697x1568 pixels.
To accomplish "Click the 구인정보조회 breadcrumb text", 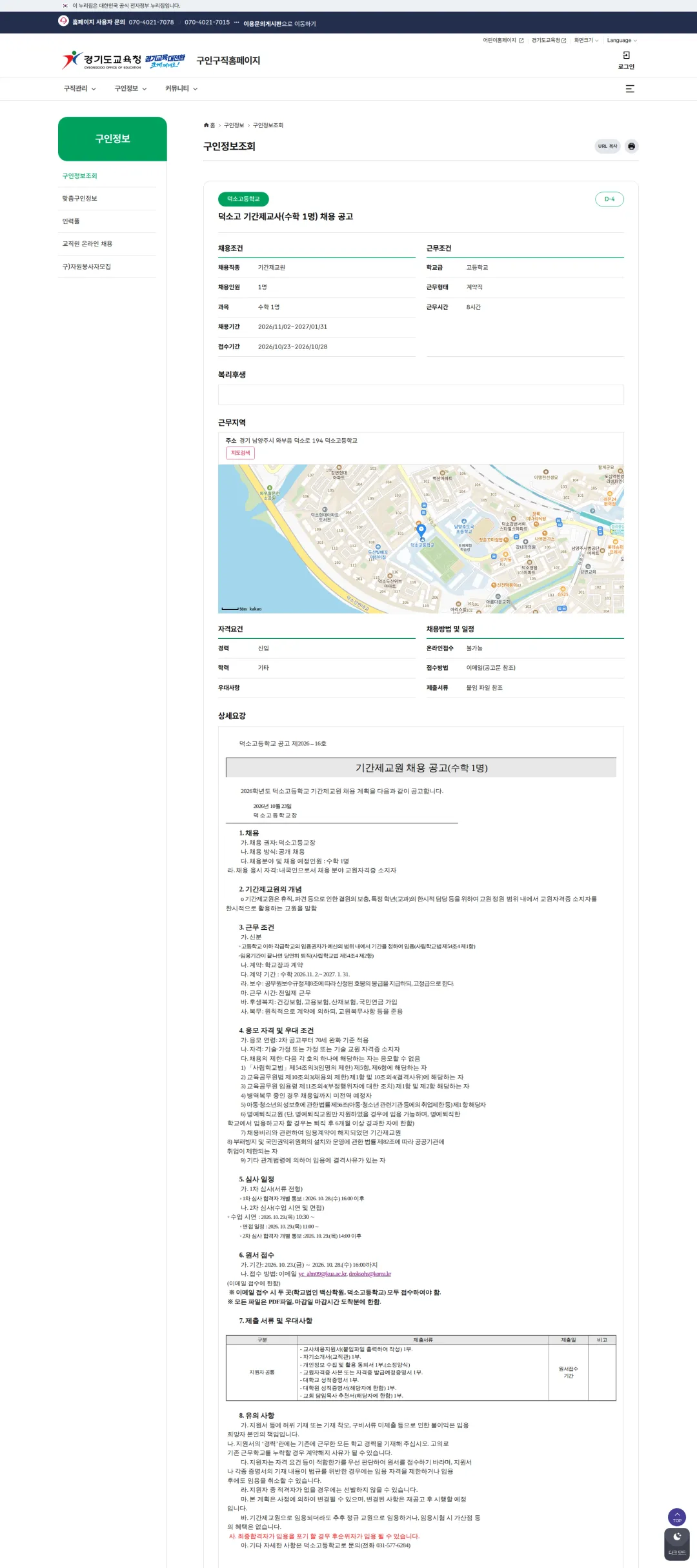I will click(268, 125).
